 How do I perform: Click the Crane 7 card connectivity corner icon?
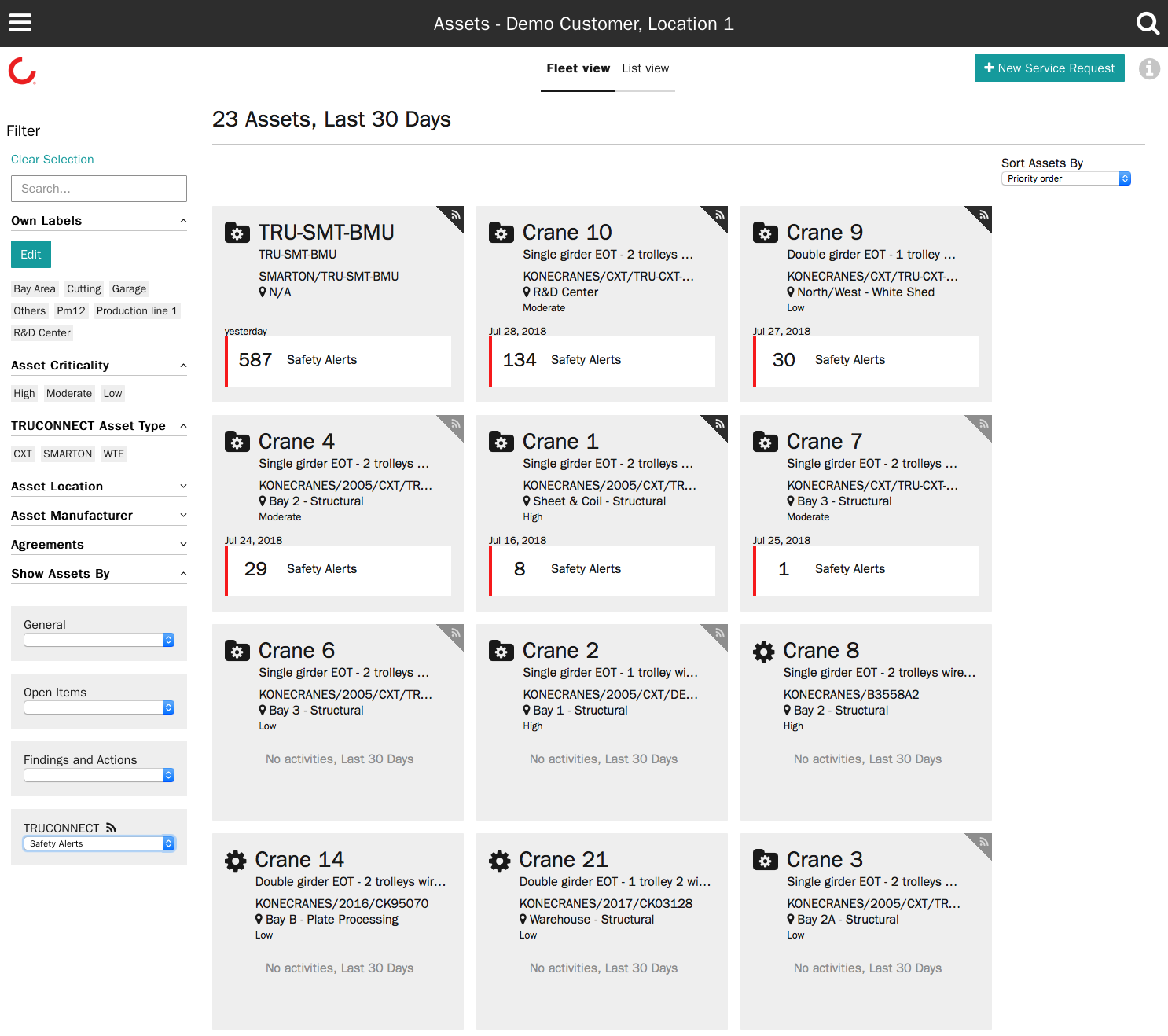983,424
